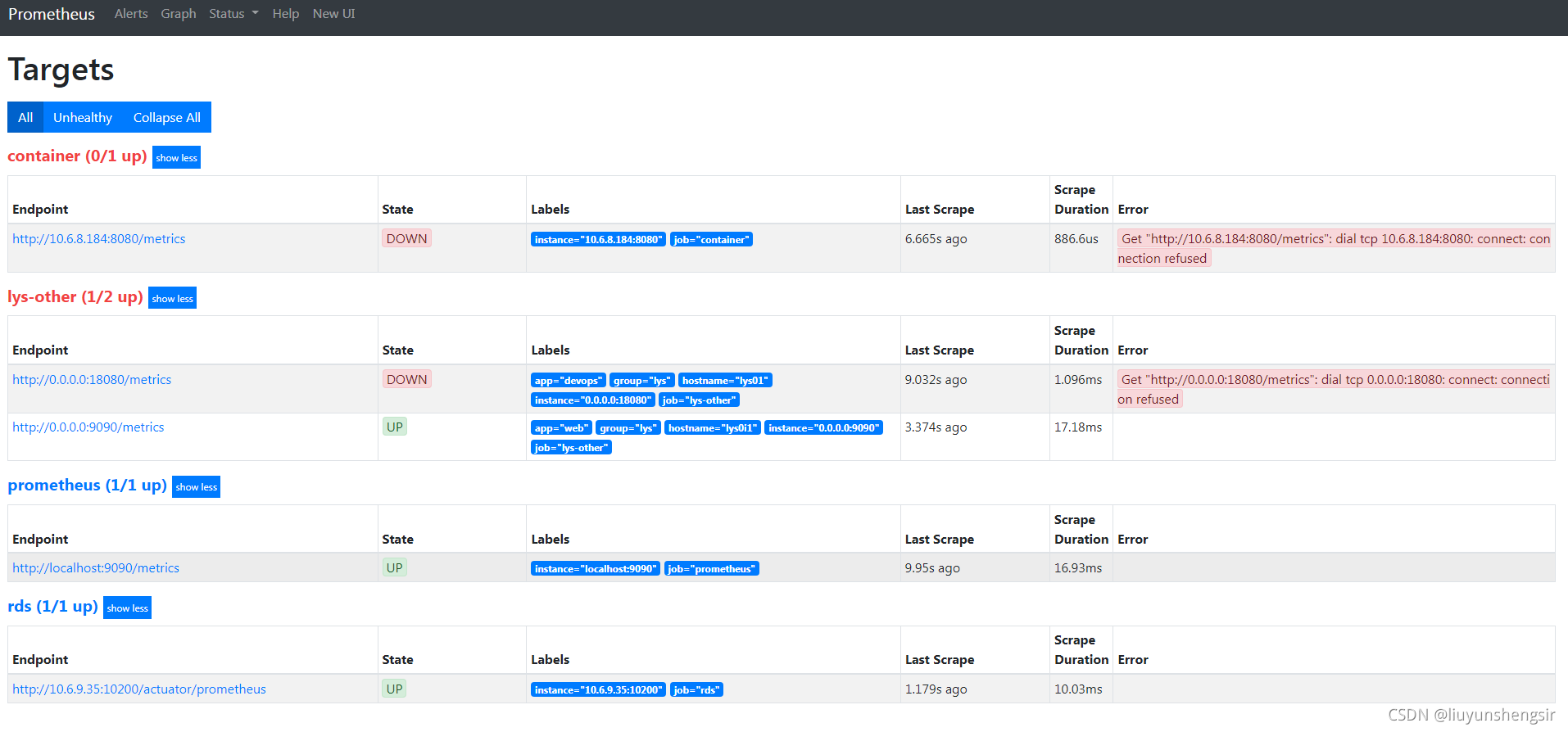This screenshot has width=1568, height=732.
Task: Click UP state badge for 0.0.0.0:9090 target
Action: click(394, 427)
